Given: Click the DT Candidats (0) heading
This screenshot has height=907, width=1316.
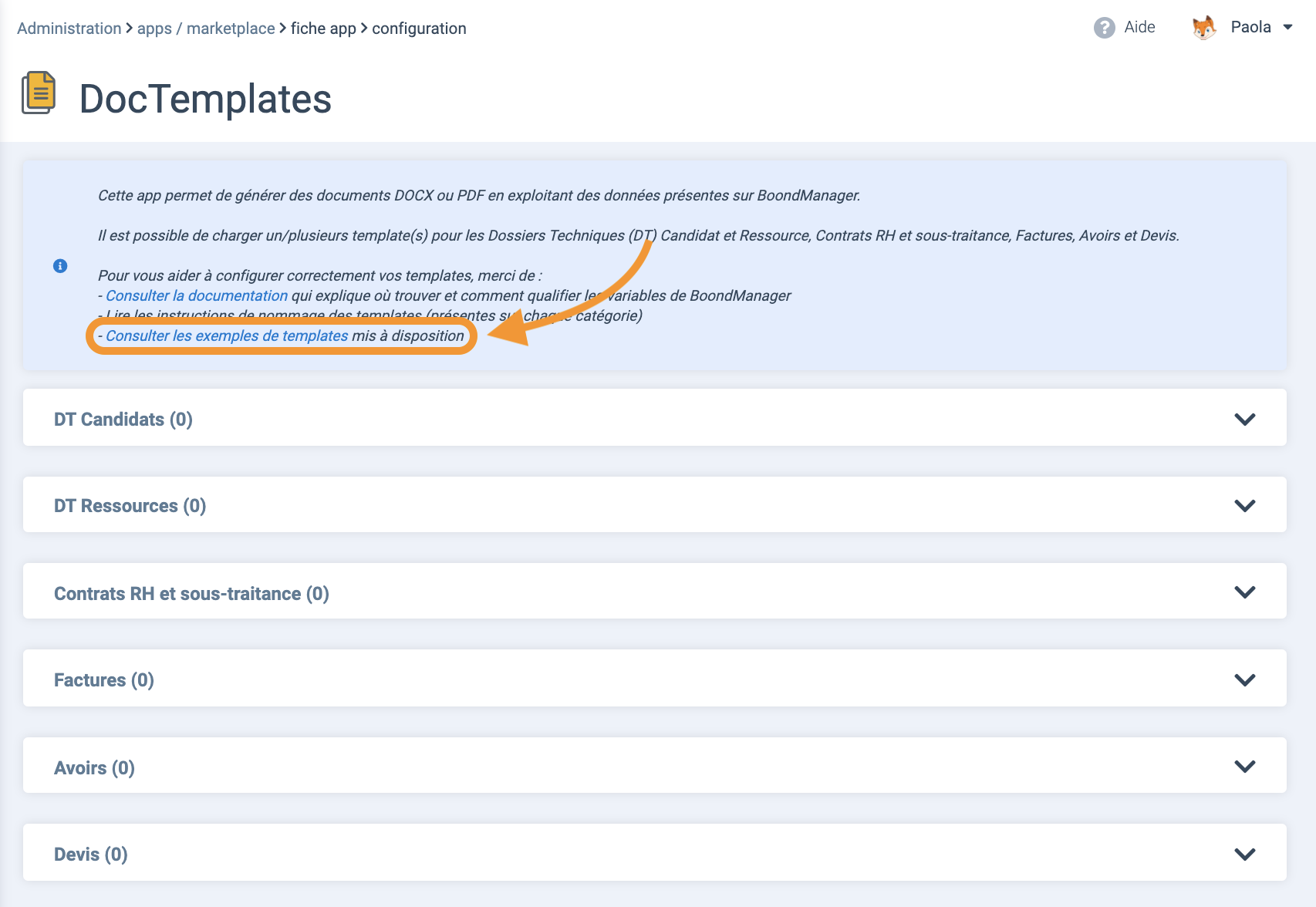Looking at the screenshot, I should coord(123,420).
